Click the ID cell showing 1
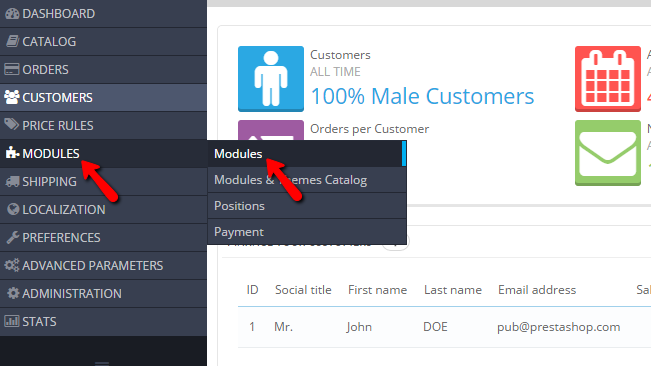The height and width of the screenshot is (366, 651). [252, 327]
